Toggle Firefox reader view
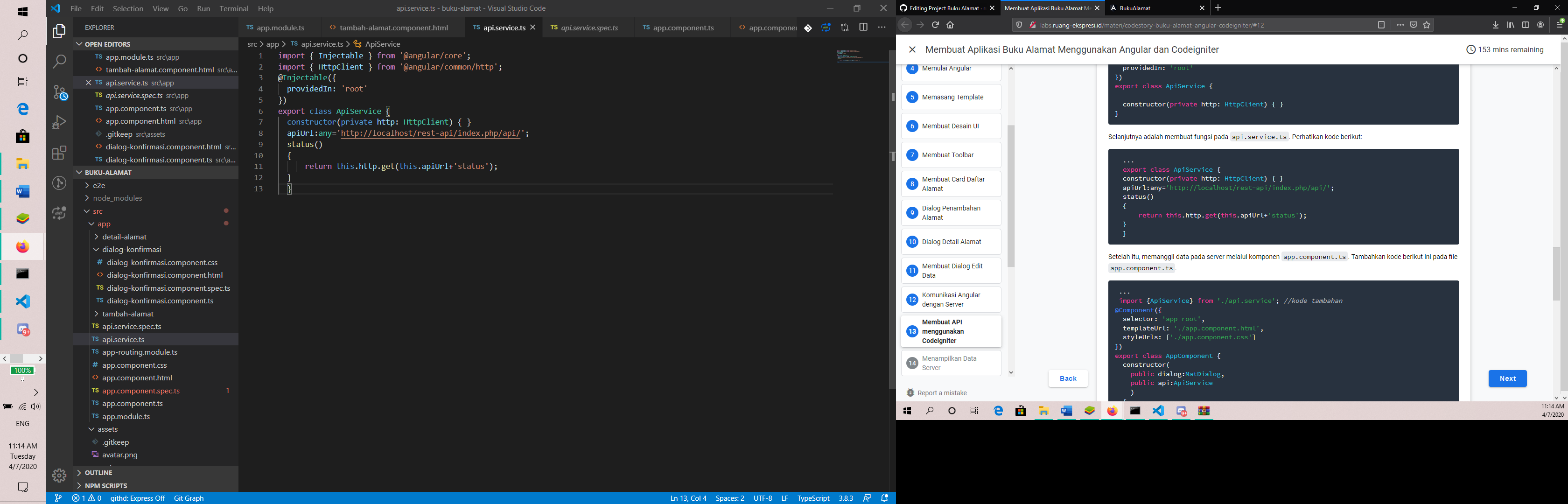 tap(1381, 25)
